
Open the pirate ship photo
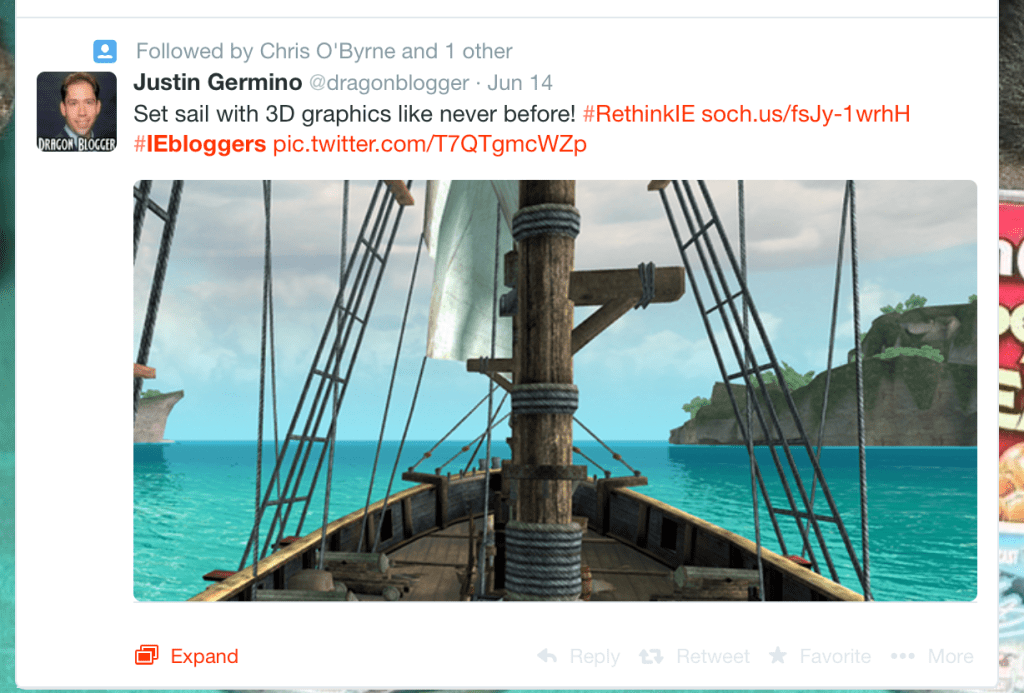click(555, 390)
